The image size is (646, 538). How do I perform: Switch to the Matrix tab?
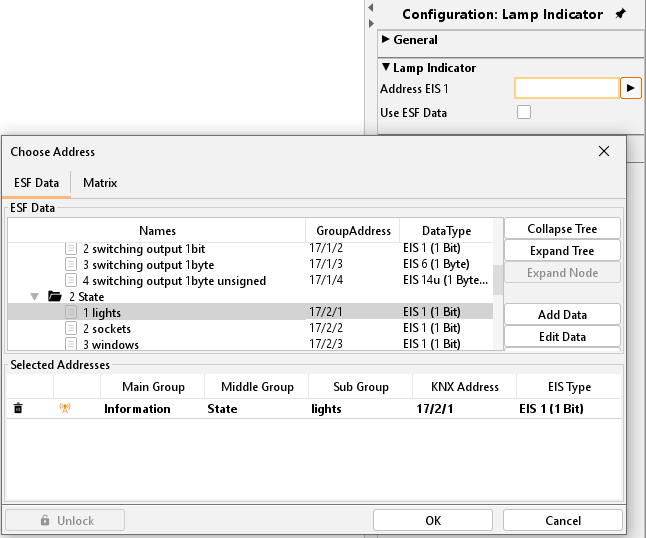click(x=100, y=183)
